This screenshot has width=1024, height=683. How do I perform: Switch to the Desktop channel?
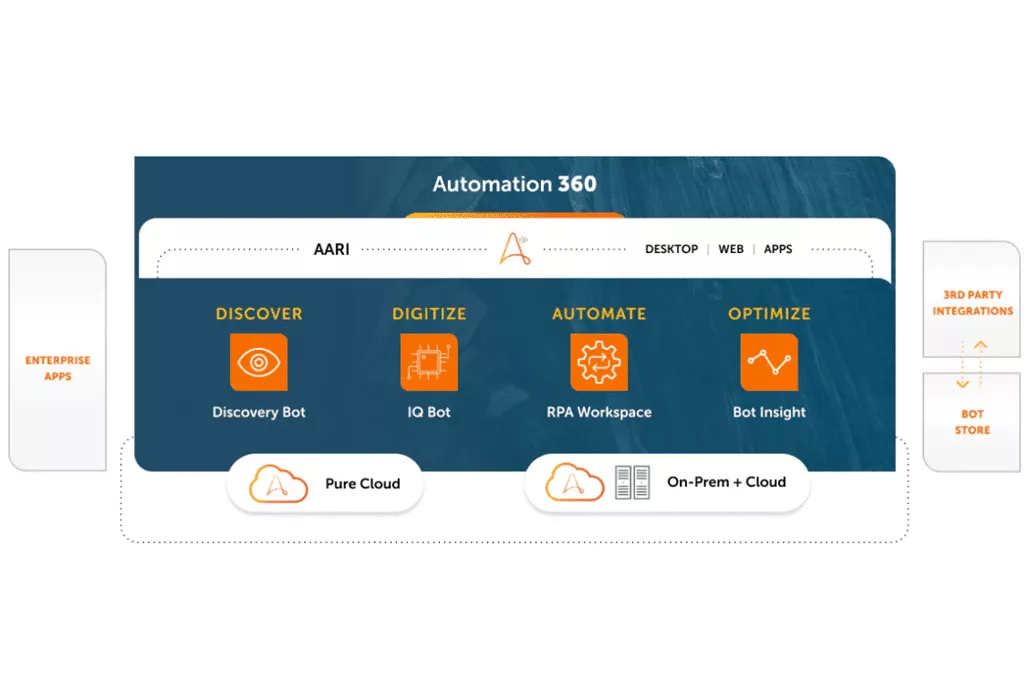pyautogui.click(x=671, y=249)
